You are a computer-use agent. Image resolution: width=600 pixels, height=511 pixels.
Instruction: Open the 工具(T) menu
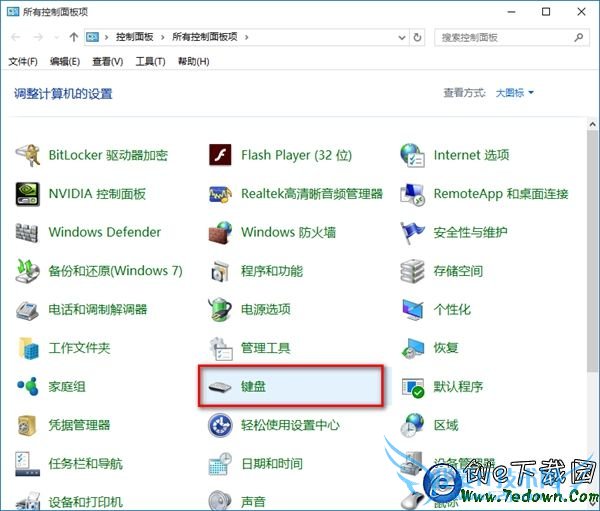pyautogui.click(x=150, y=61)
